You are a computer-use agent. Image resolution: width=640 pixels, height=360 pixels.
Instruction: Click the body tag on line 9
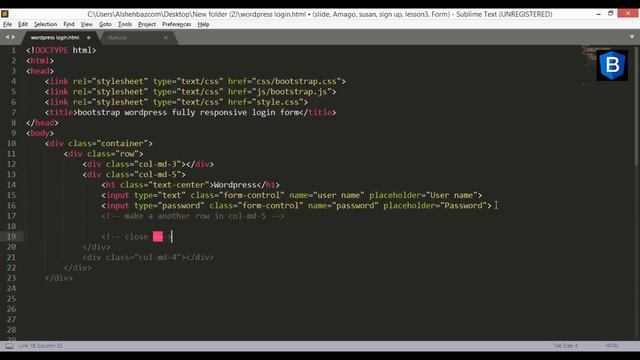pyautogui.click(x=40, y=133)
